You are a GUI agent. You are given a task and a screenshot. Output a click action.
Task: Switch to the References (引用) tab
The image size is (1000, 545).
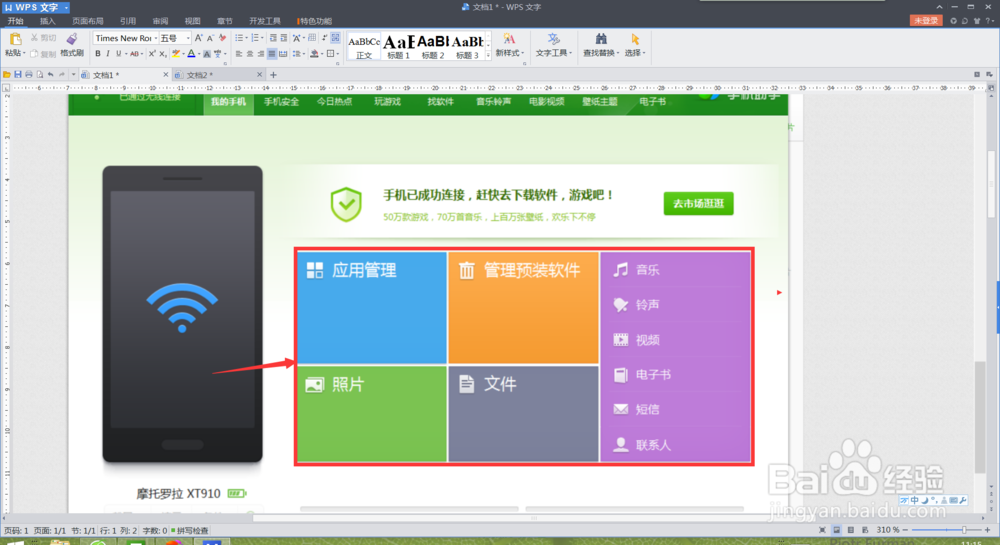(x=128, y=21)
